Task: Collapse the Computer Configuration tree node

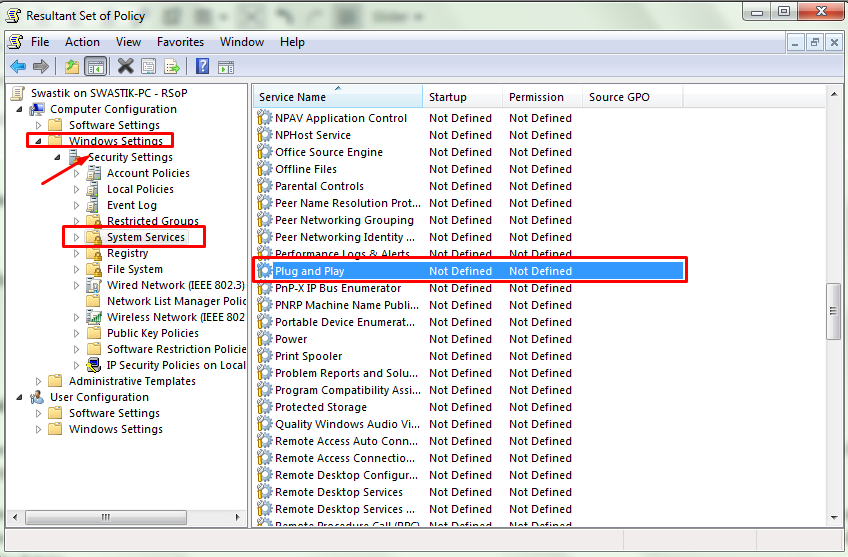Action: pyautogui.click(x=21, y=109)
